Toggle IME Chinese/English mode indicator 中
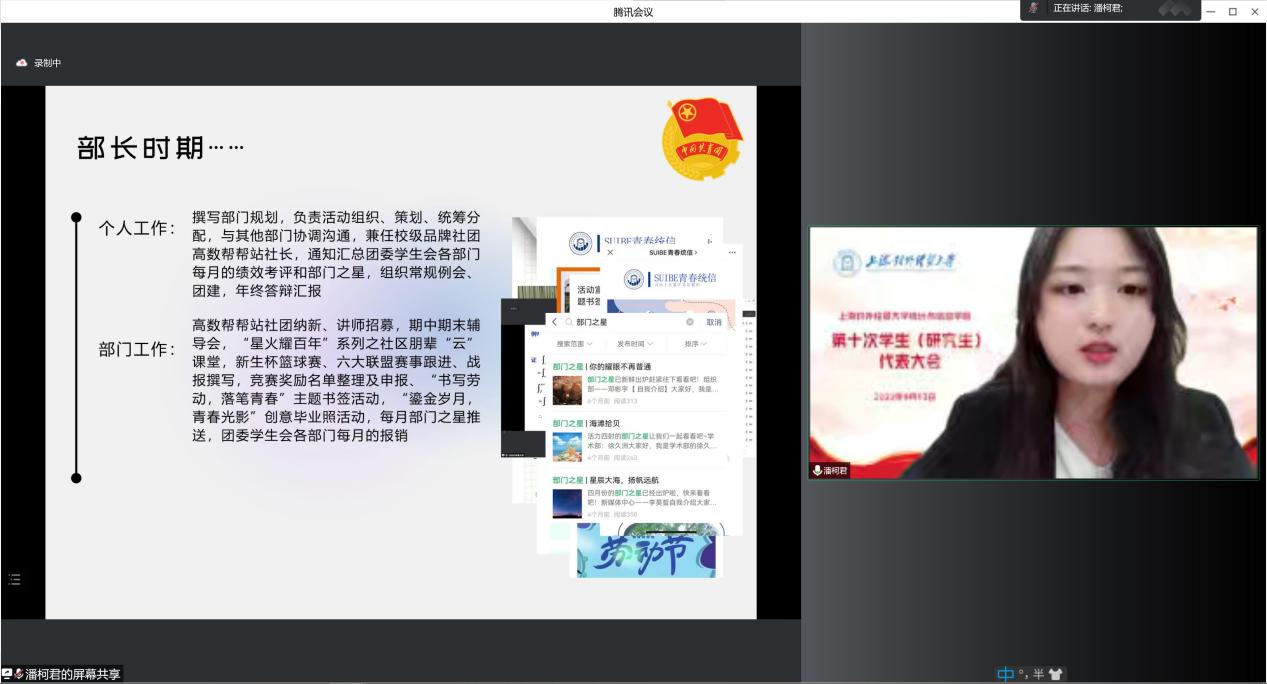The image size is (1267, 684). (1005, 674)
